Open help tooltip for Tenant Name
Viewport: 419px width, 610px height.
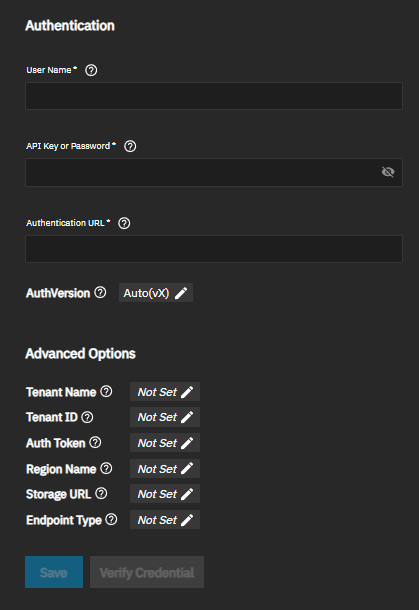pyautogui.click(x=106, y=391)
